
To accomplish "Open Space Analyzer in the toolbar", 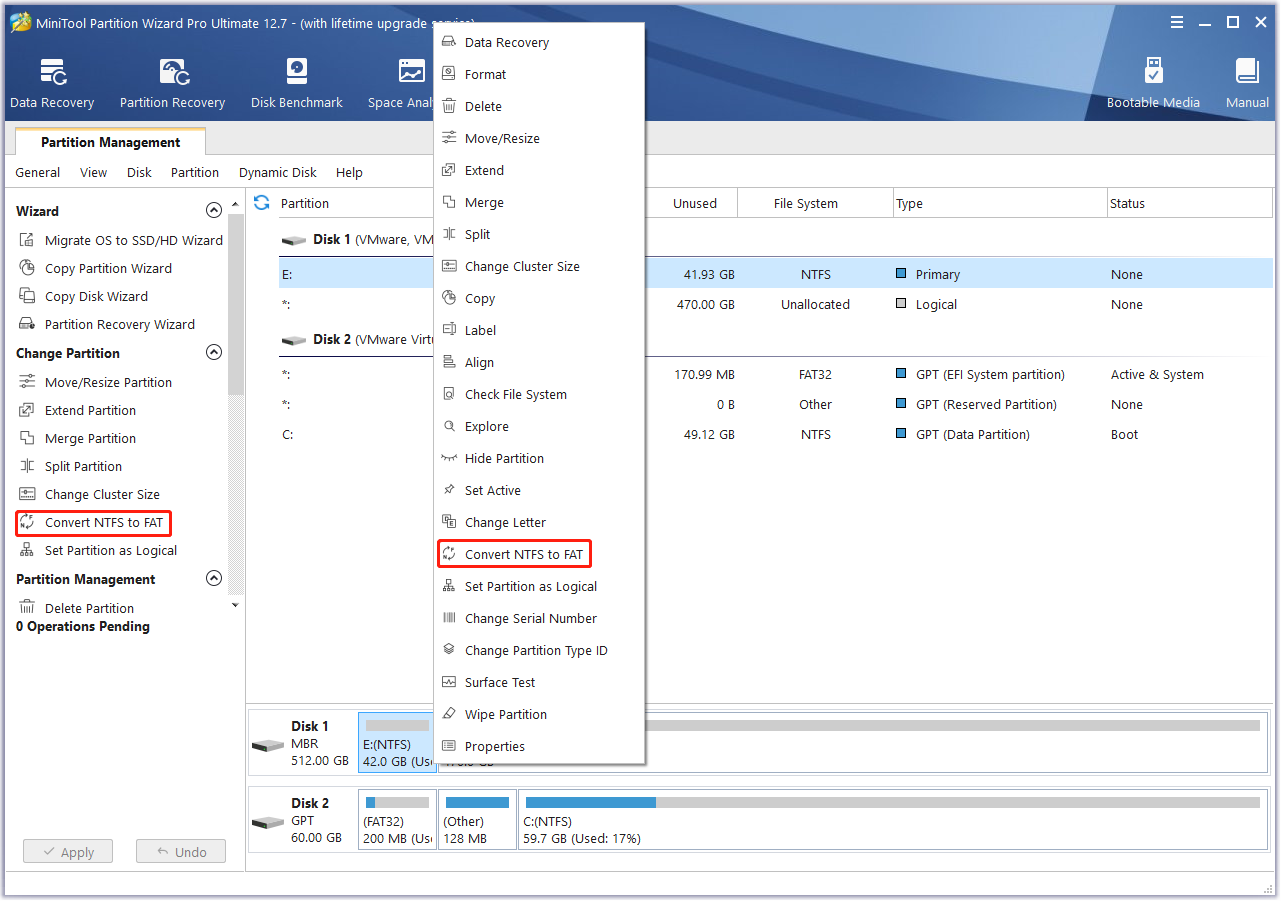I will (400, 84).
